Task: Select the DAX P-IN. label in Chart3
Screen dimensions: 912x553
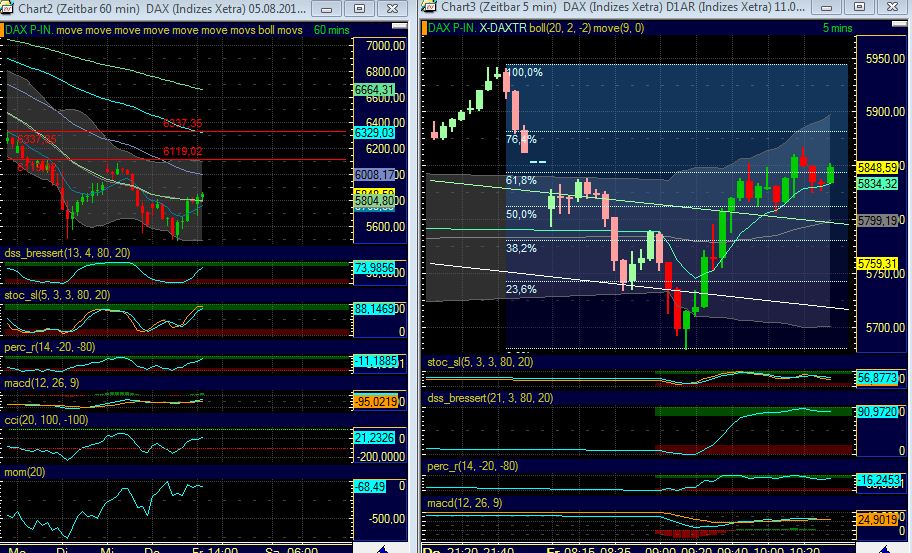Action: [x=453, y=27]
